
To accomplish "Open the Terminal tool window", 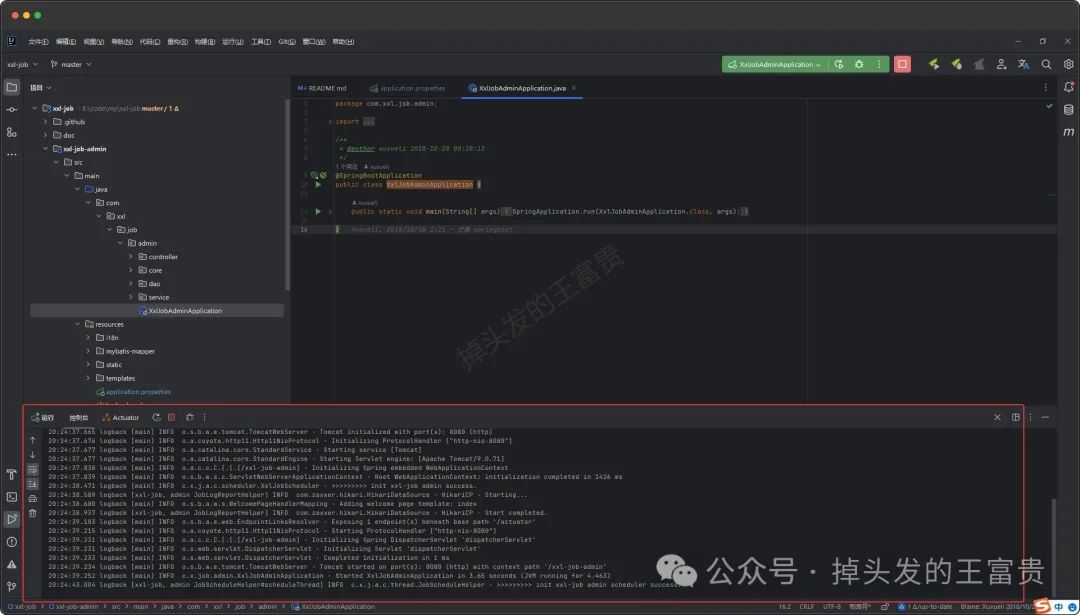I will (x=11, y=497).
